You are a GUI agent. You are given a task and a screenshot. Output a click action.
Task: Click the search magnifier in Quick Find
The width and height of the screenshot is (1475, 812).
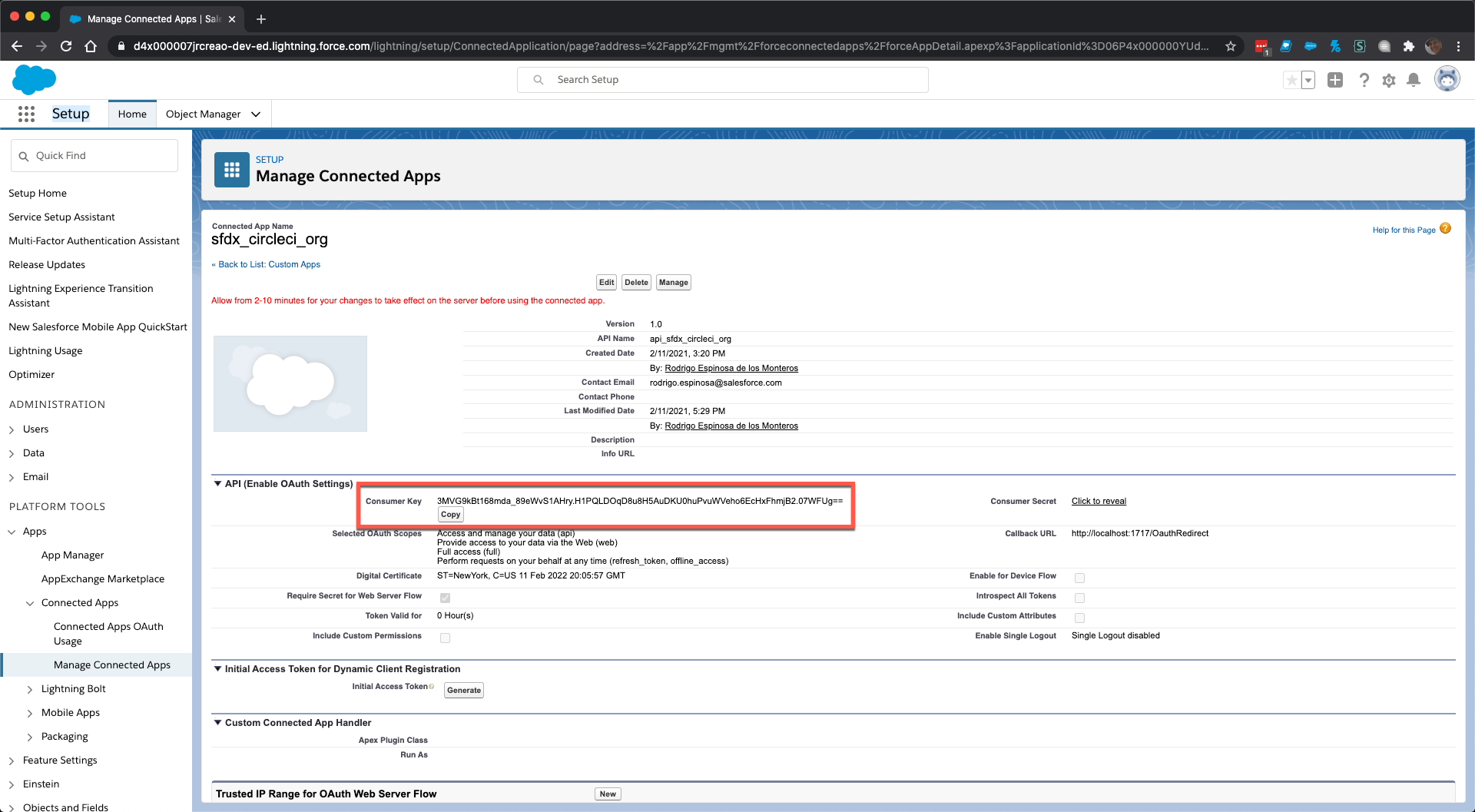click(x=24, y=156)
